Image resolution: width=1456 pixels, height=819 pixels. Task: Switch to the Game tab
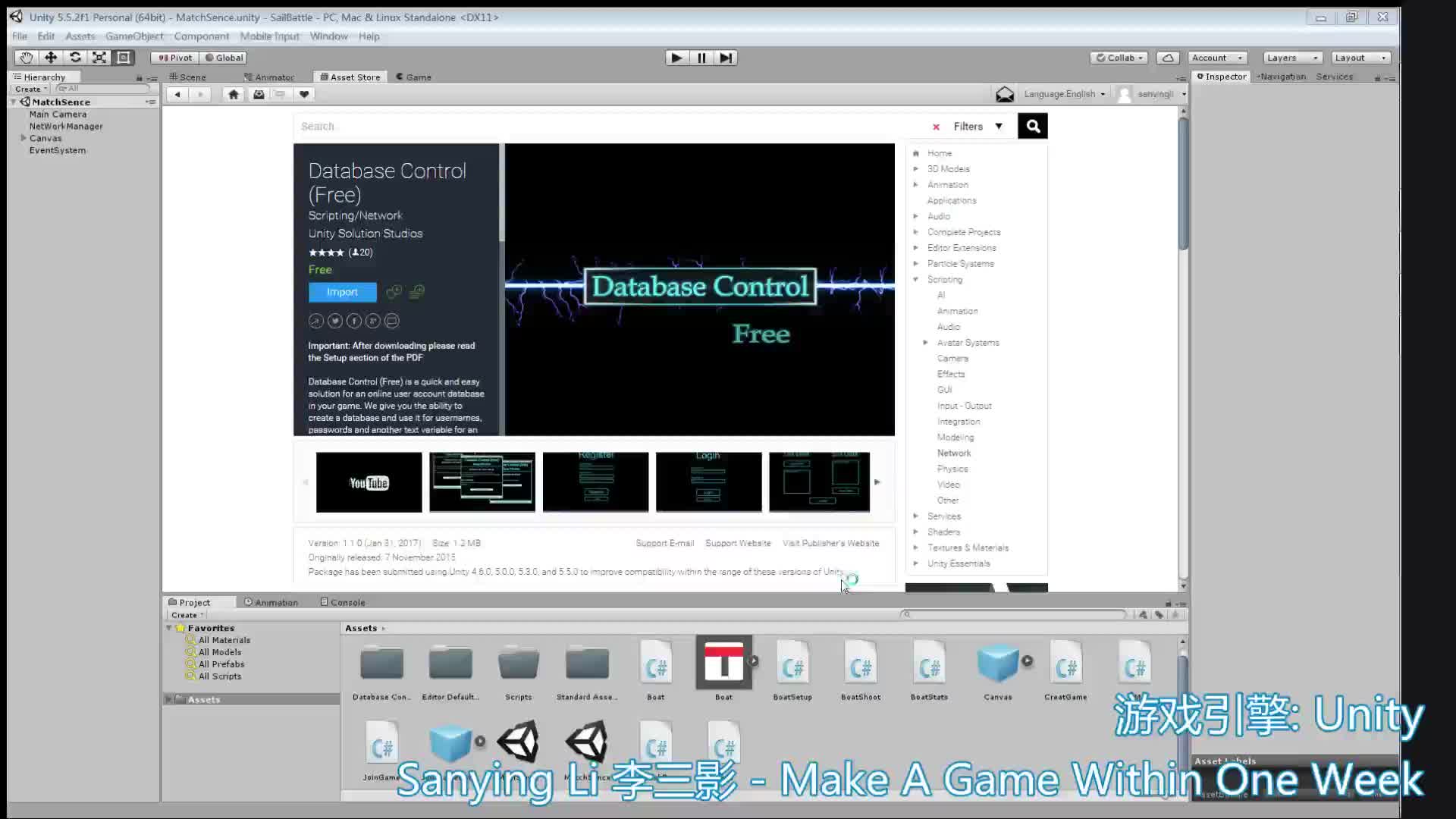point(414,77)
